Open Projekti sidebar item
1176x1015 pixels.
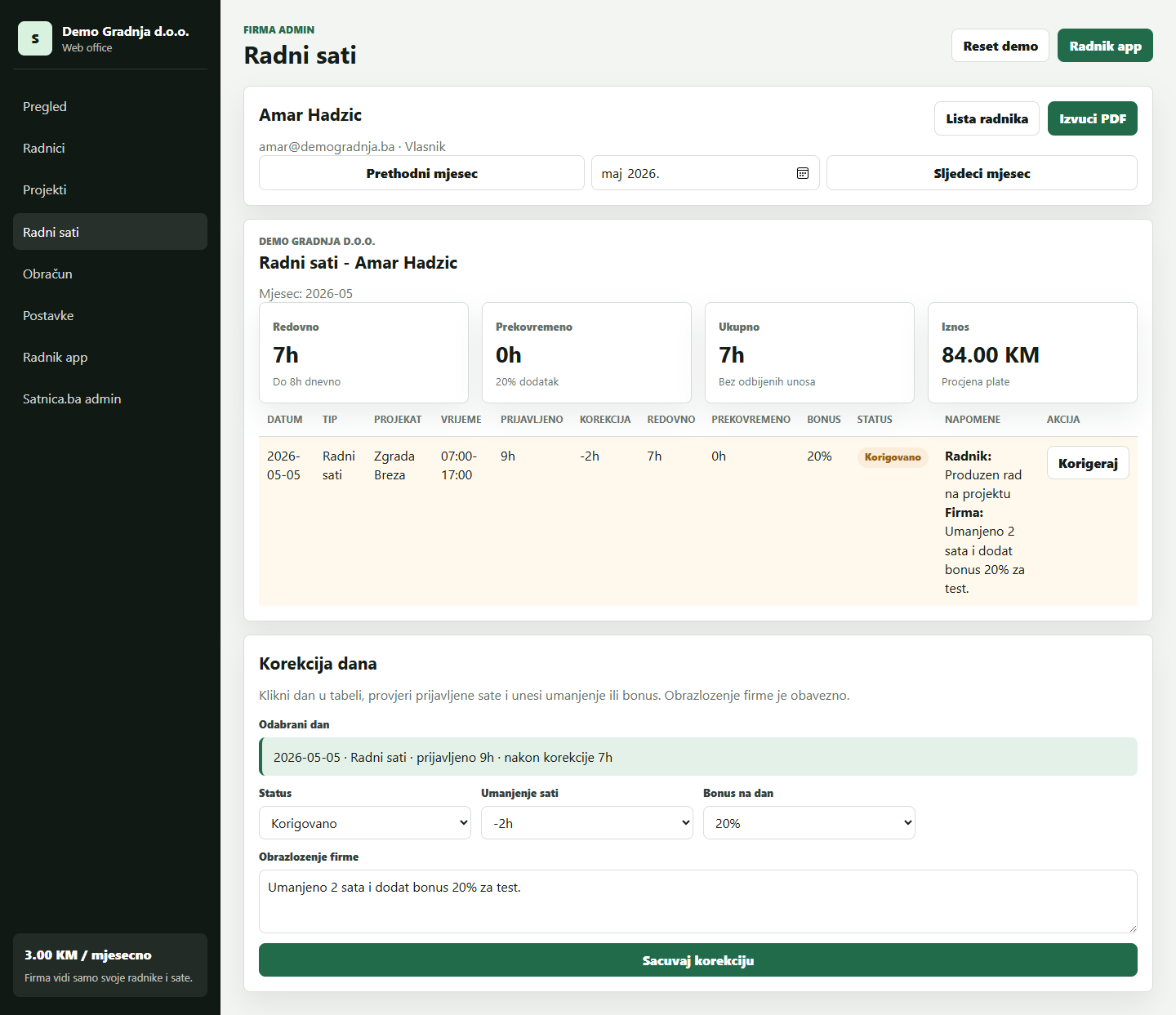[110, 189]
